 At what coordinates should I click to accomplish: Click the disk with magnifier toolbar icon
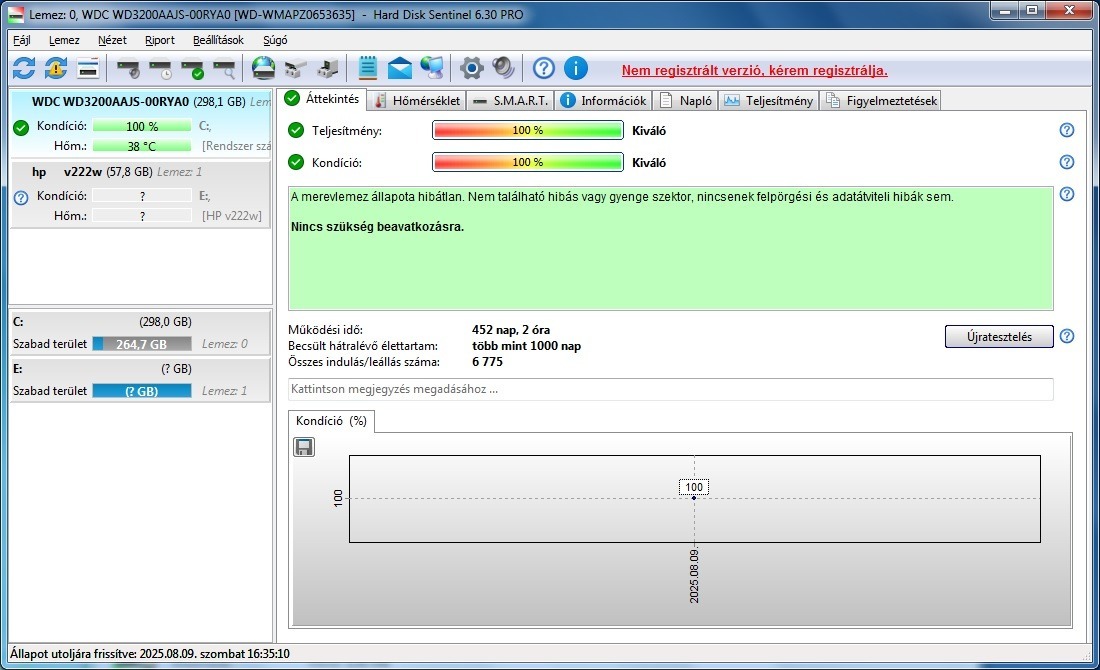coord(224,68)
